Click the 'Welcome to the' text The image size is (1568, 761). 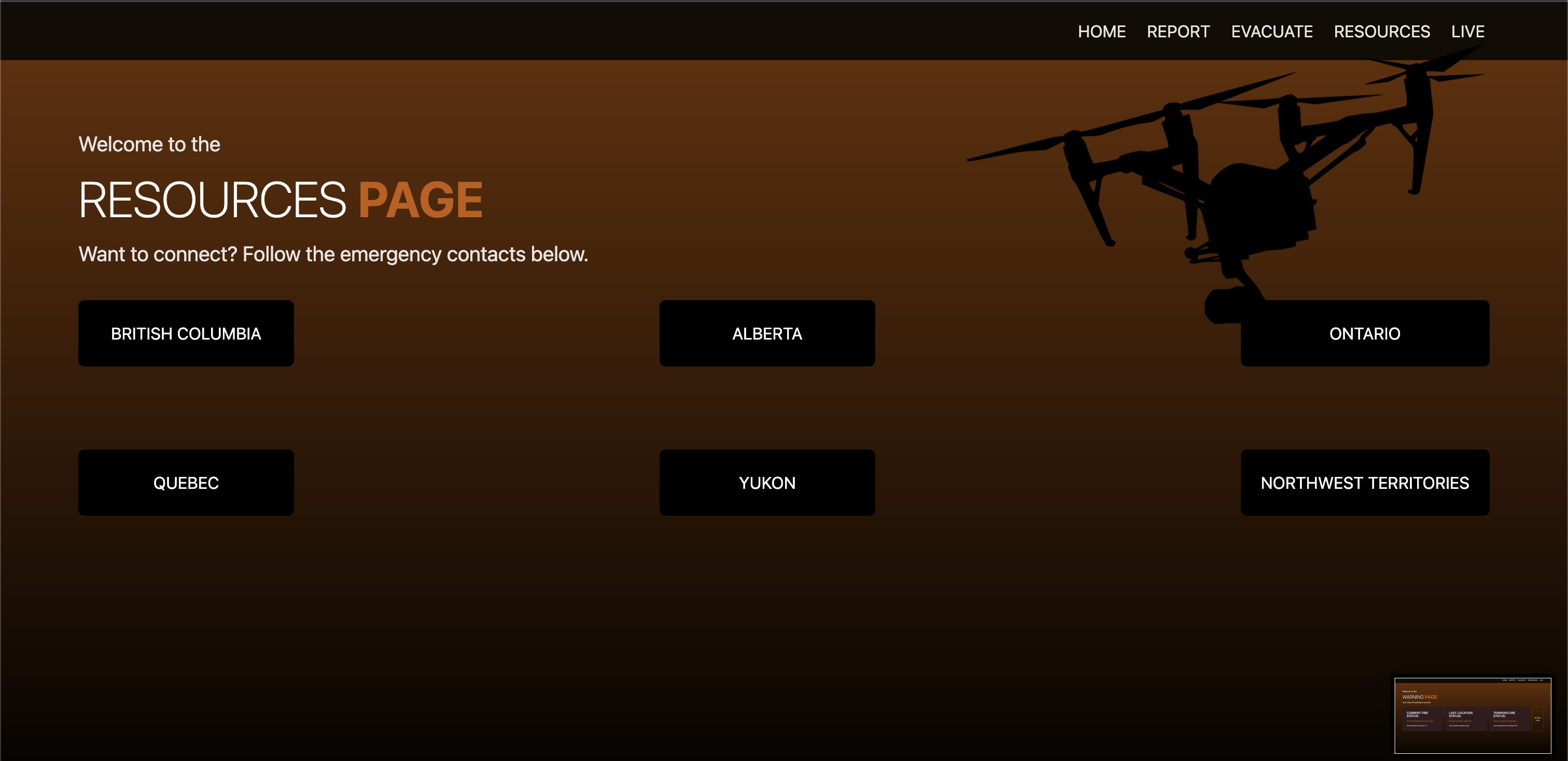click(149, 144)
